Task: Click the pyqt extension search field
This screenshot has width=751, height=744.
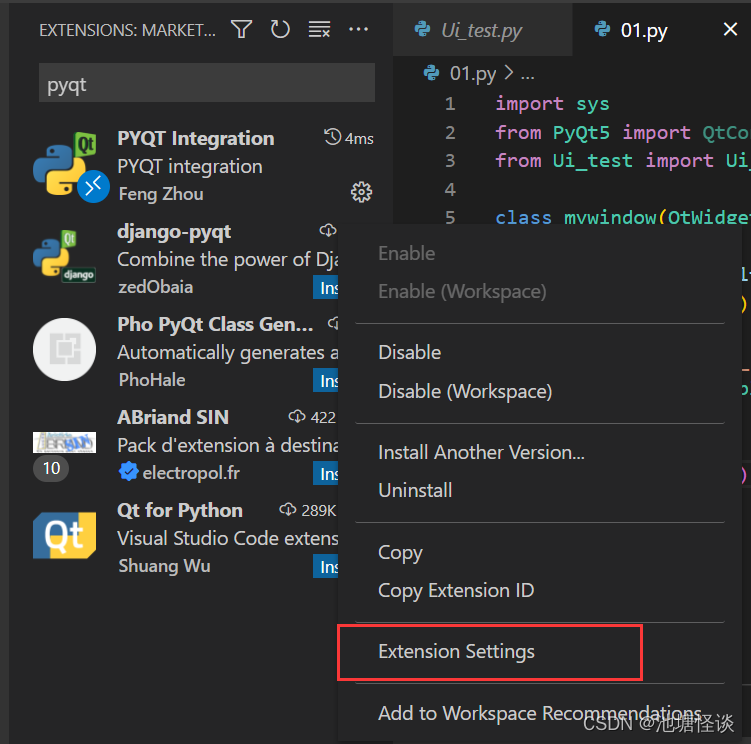Action: (206, 83)
